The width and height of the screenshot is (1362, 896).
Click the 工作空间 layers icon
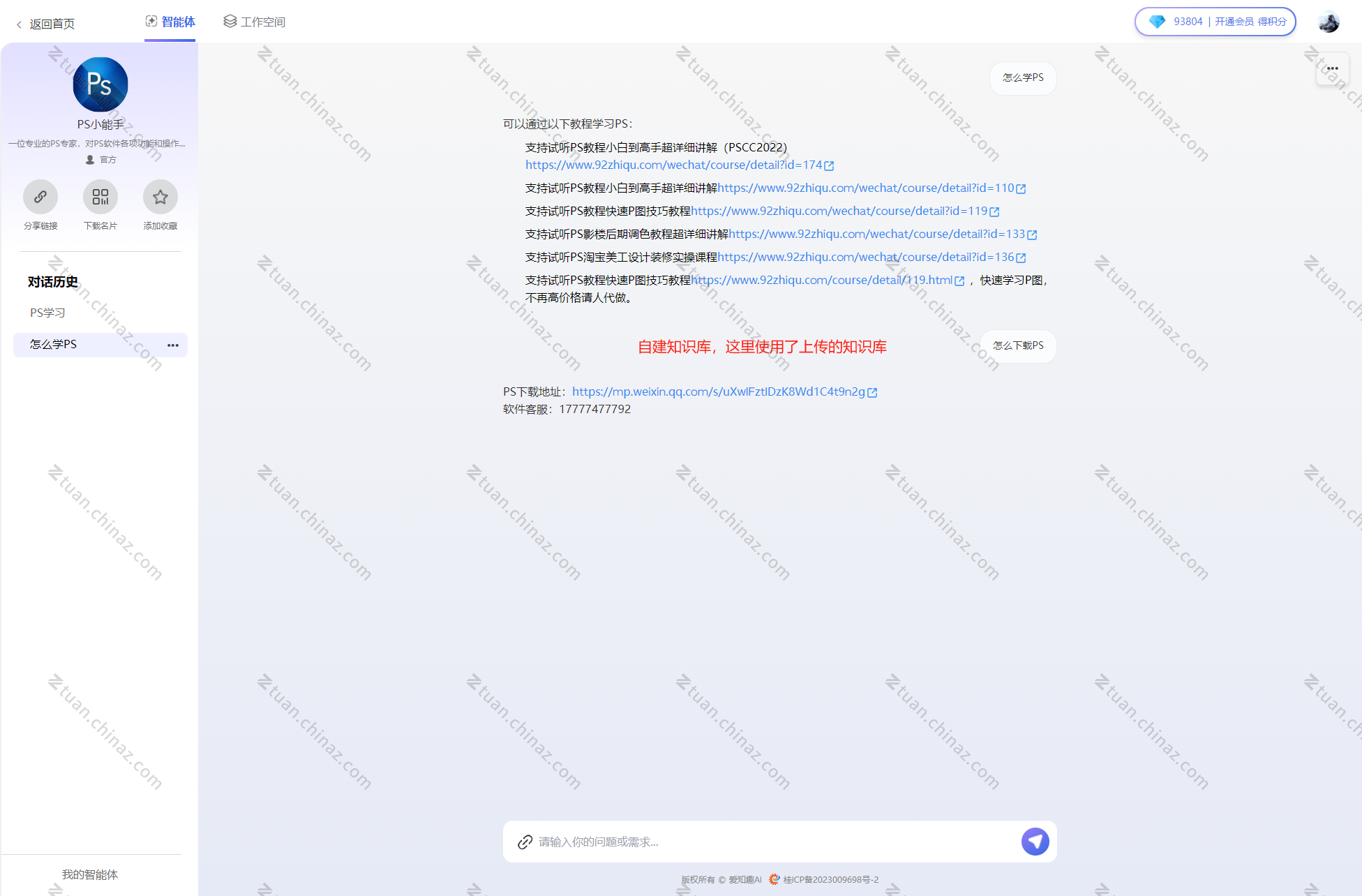click(230, 22)
